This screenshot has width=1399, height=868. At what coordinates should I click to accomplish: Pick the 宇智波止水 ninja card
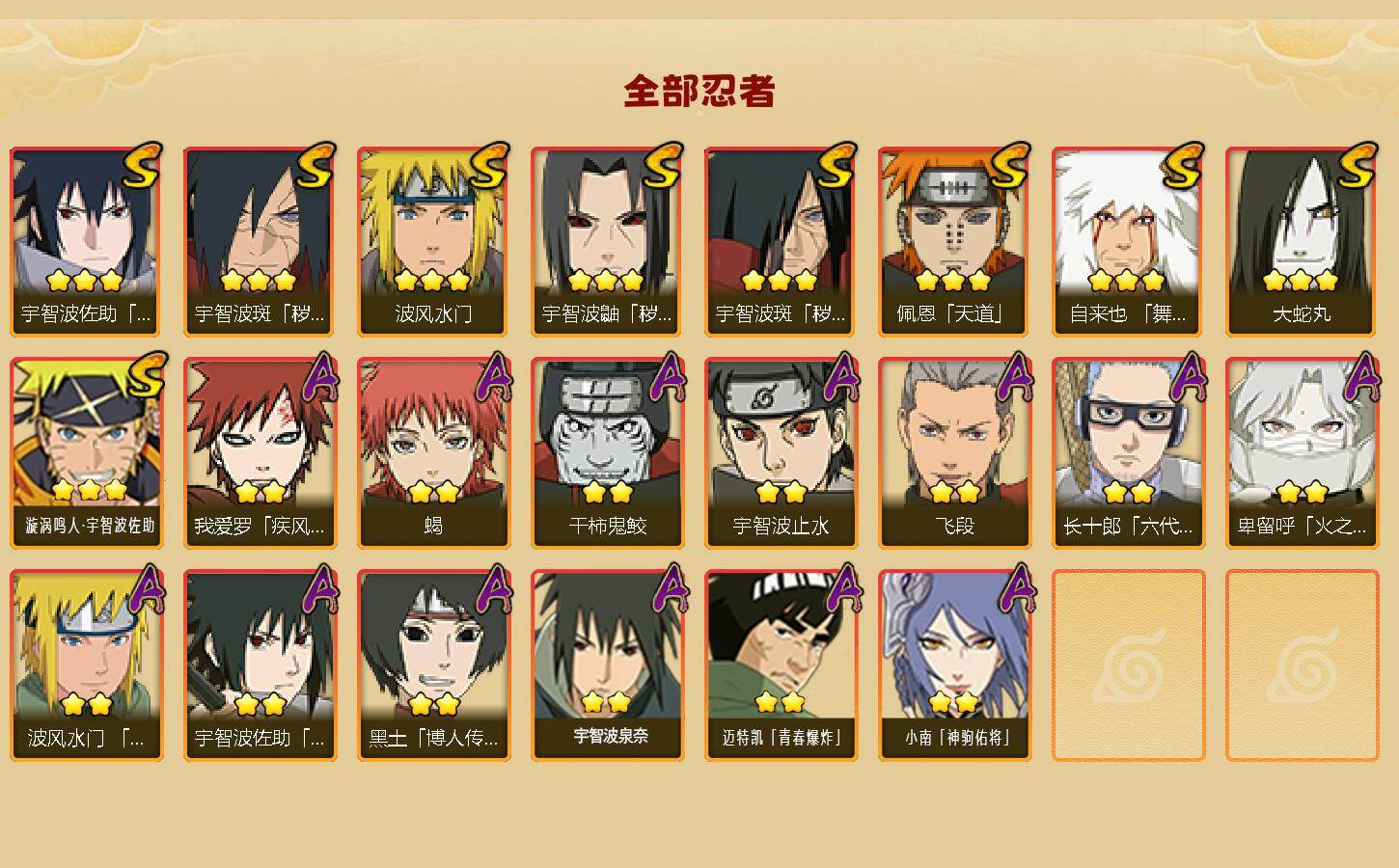point(781,452)
